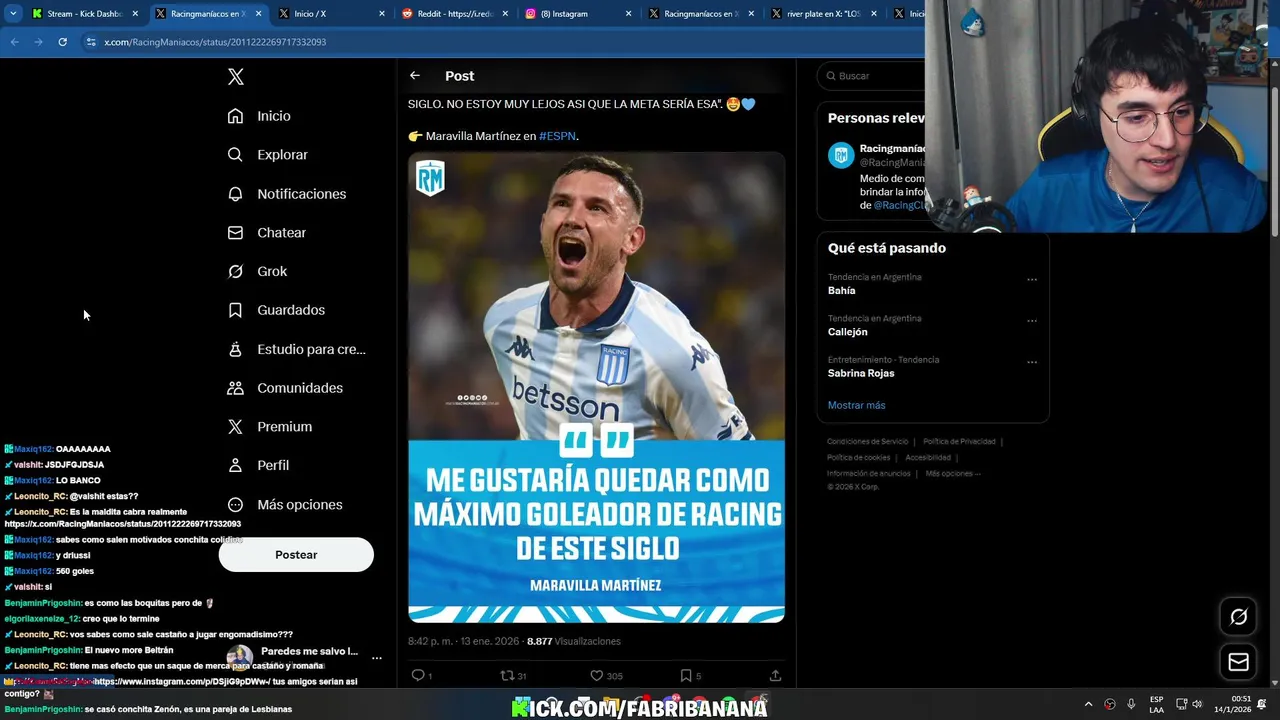Switch to river plate en X tab
The width and height of the screenshot is (1280, 720).
click(825, 14)
